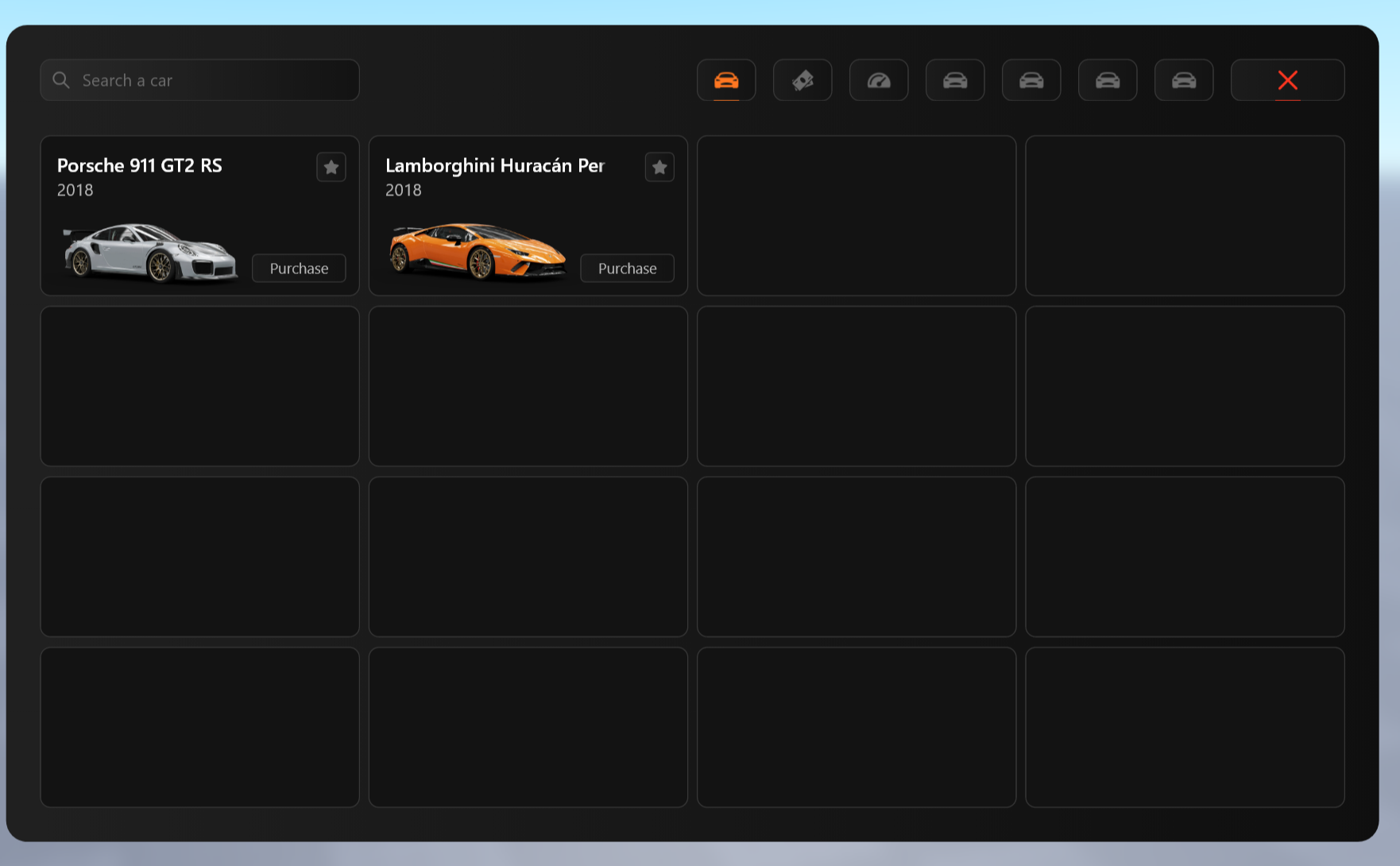The height and width of the screenshot is (866, 1400).
Task: Switch to the speedometer category tab
Action: click(x=879, y=80)
